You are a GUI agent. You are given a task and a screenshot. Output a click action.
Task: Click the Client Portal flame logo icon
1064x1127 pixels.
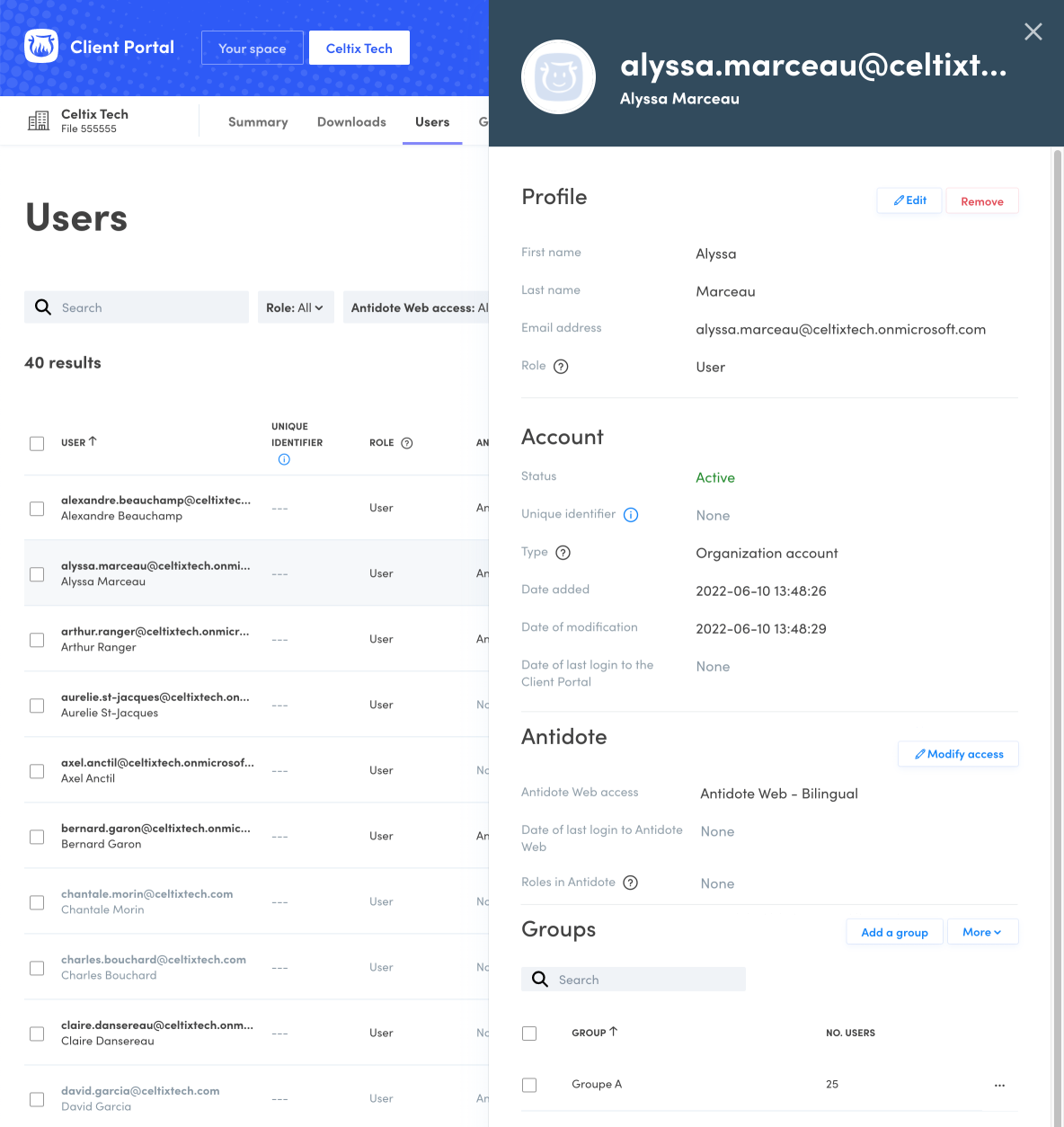[x=41, y=47]
